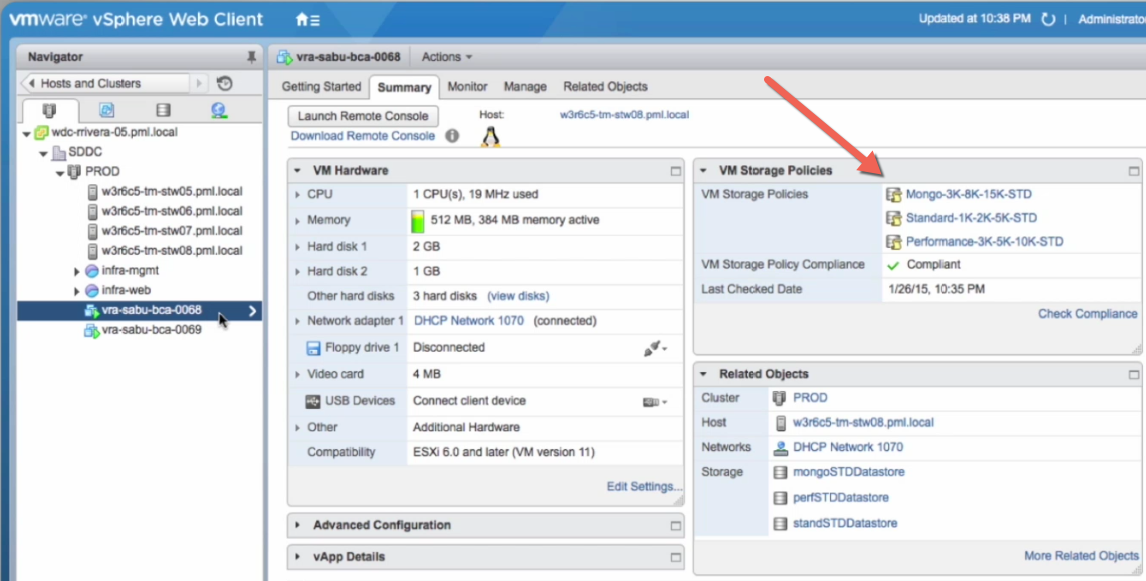Click the home menu icon
This screenshot has height=581, width=1146.
pos(307,20)
